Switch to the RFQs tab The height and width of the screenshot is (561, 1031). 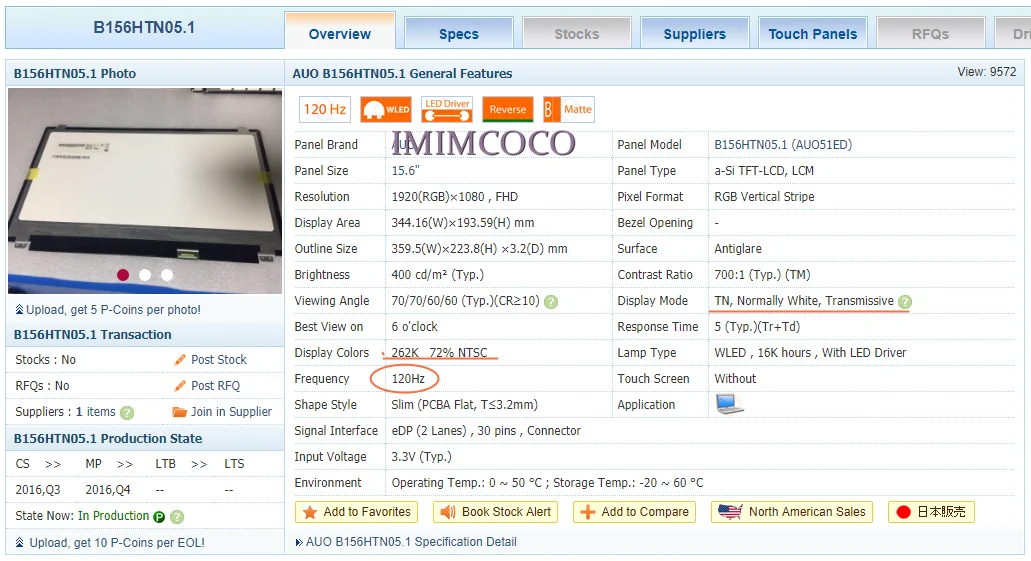click(930, 34)
